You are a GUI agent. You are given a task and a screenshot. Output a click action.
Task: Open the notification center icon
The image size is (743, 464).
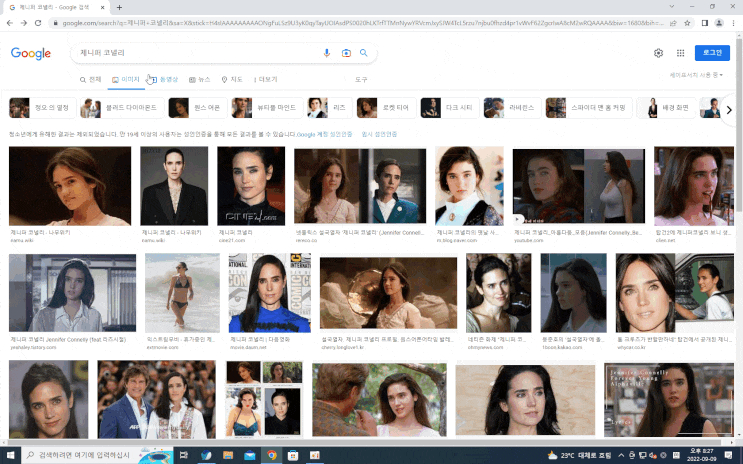pyautogui.click(x=728, y=455)
